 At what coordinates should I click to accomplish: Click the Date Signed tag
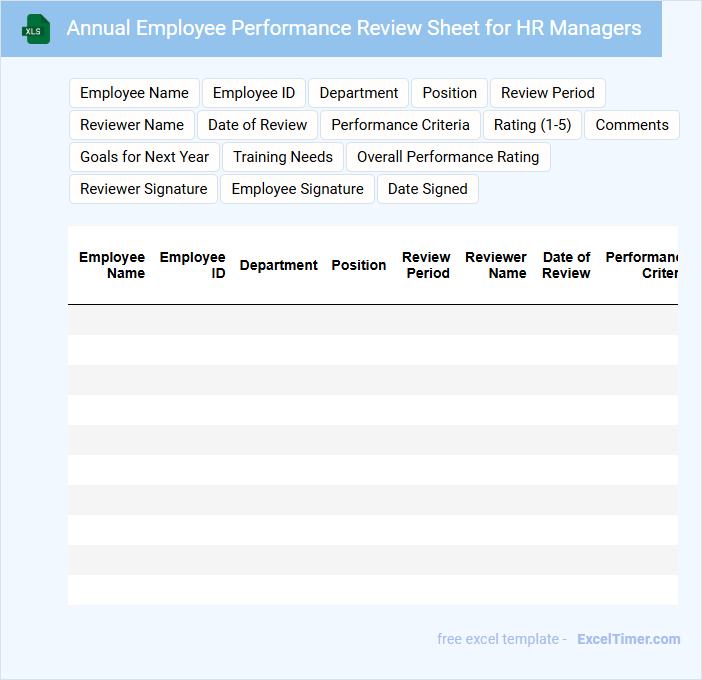427,189
